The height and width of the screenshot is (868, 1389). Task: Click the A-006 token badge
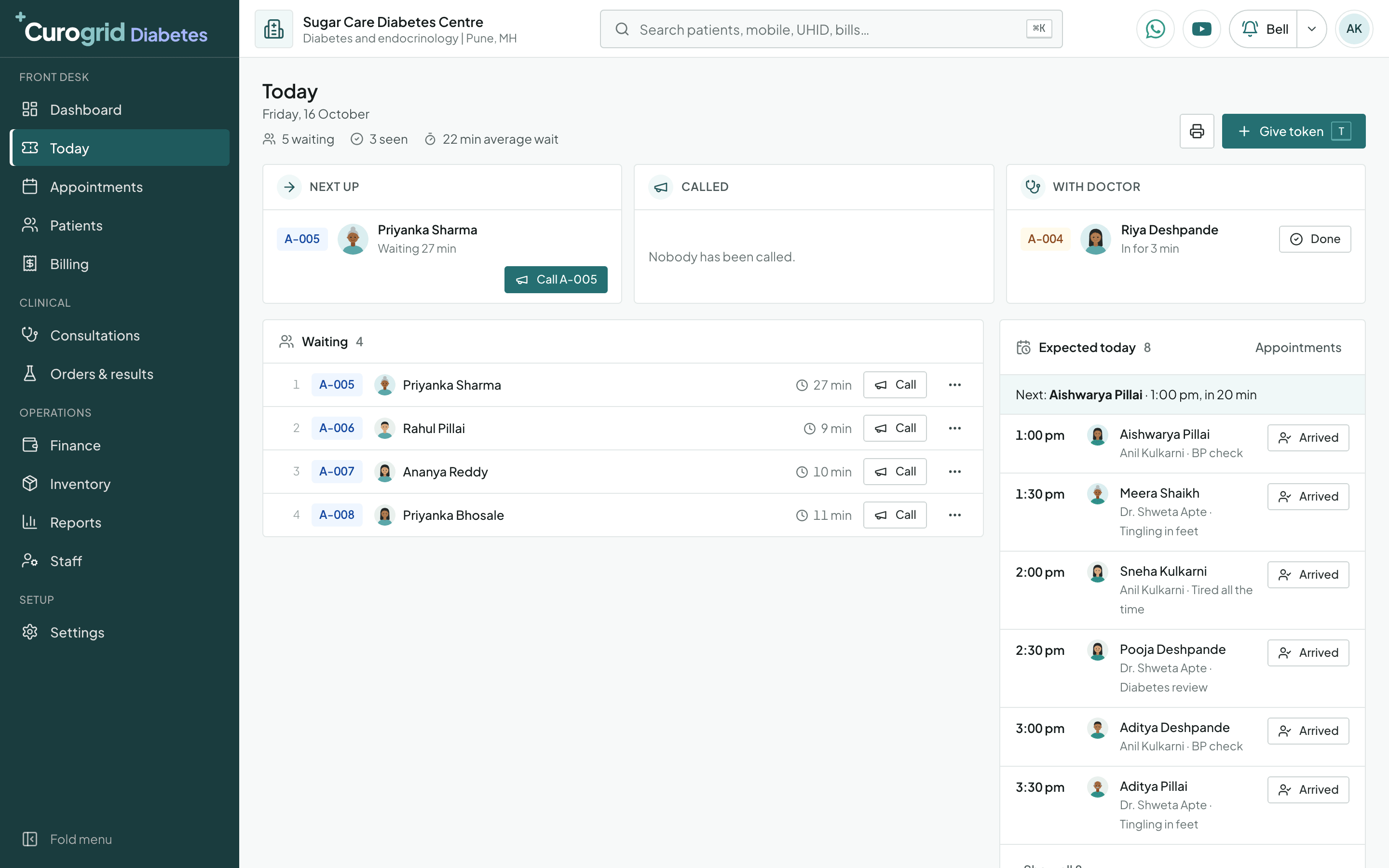336,428
